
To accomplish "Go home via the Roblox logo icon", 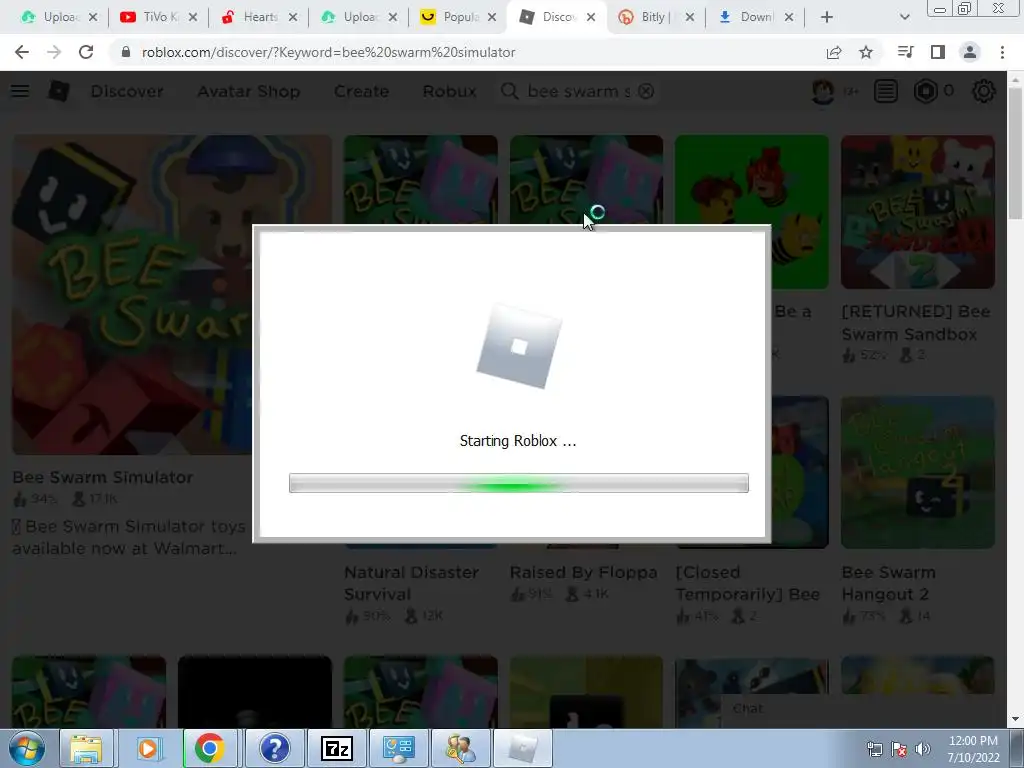I will [59, 91].
